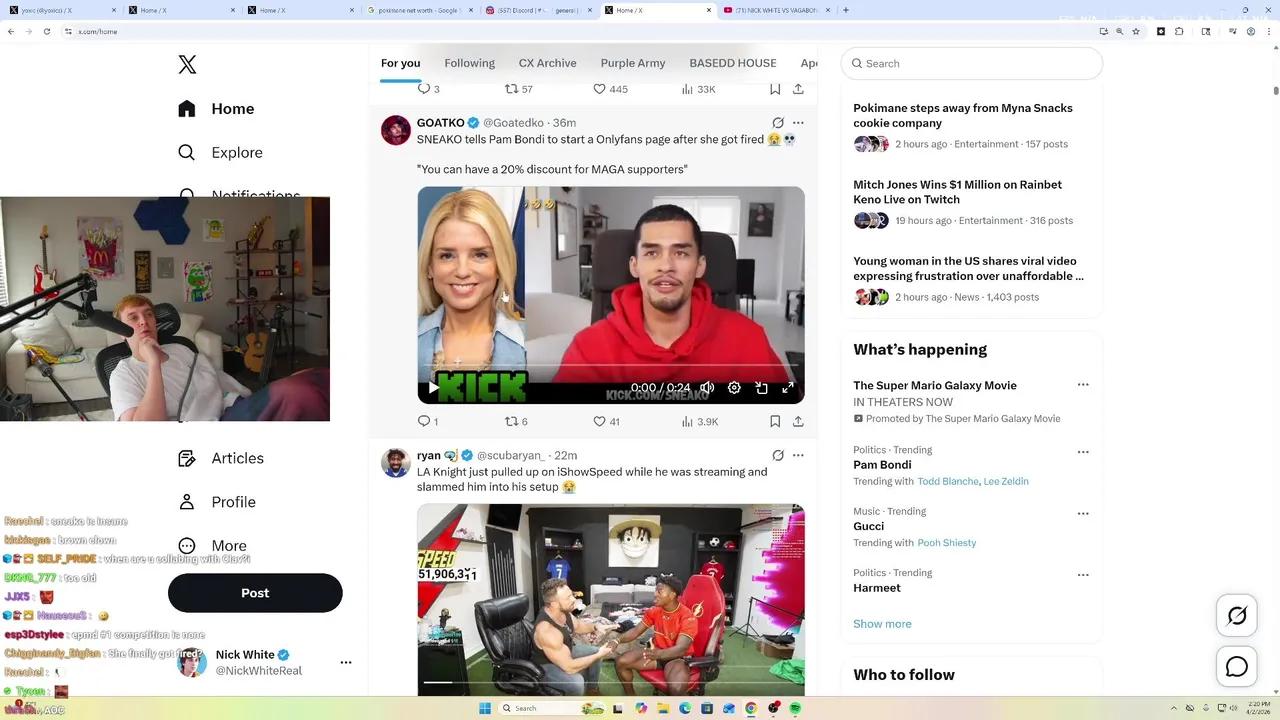Screen dimensions: 1280x720
Task: Open the NICK WHITE VS VAGABOND browser tab
Action: [777, 10]
